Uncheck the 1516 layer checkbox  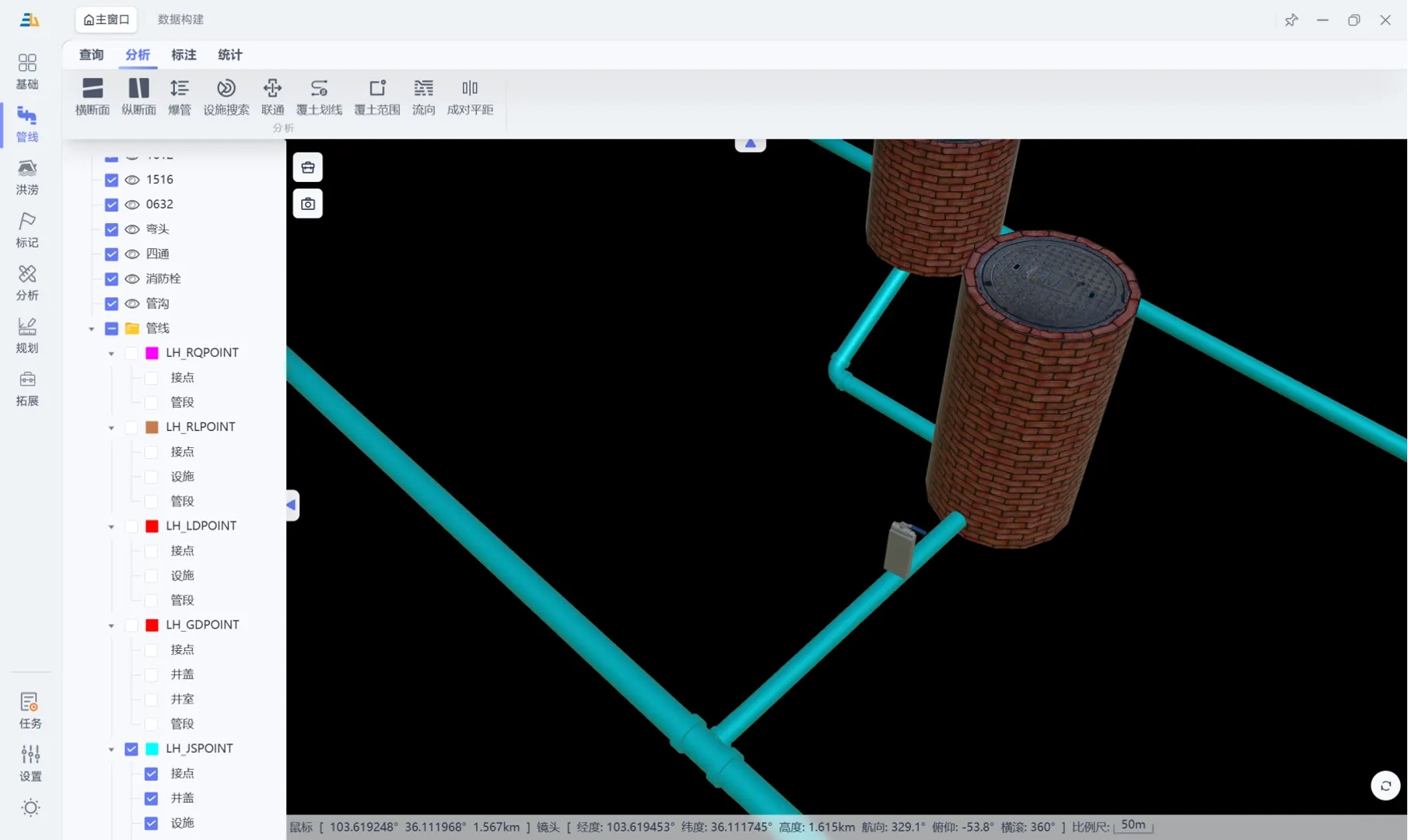(x=111, y=180)
